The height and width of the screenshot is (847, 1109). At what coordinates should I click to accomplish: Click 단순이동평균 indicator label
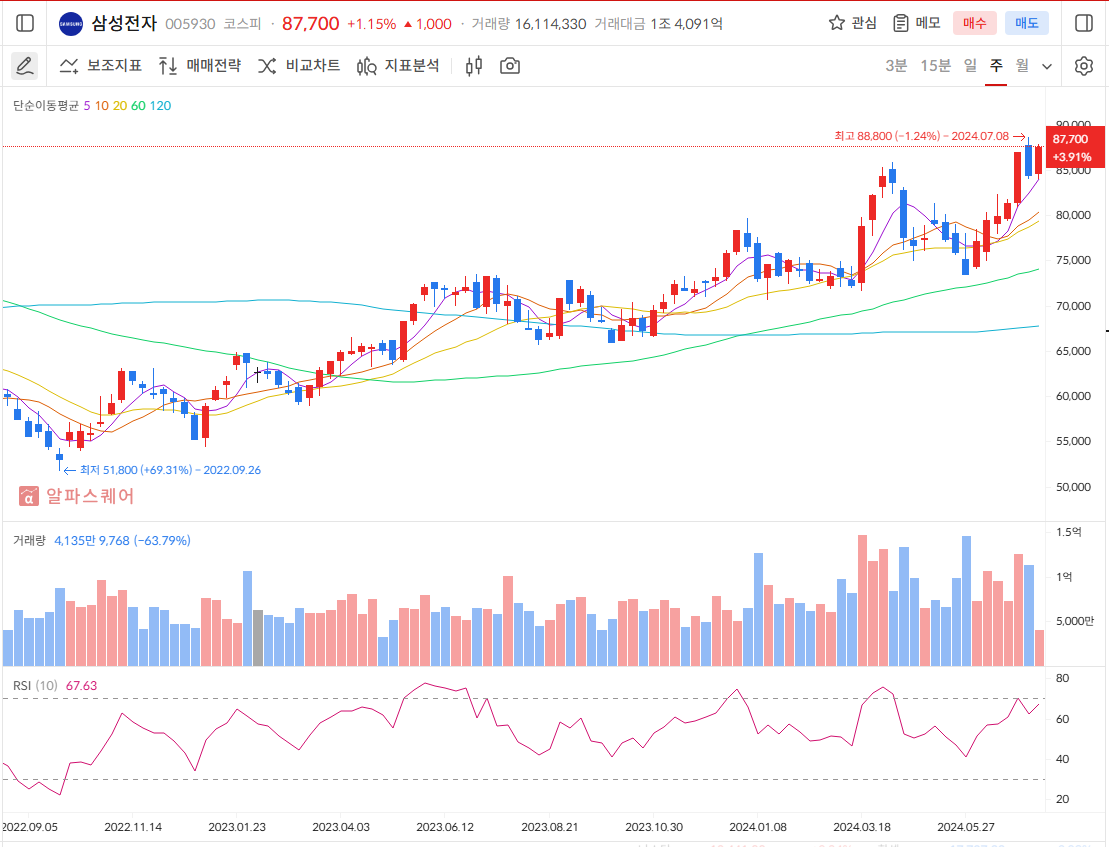pos(46,105)
